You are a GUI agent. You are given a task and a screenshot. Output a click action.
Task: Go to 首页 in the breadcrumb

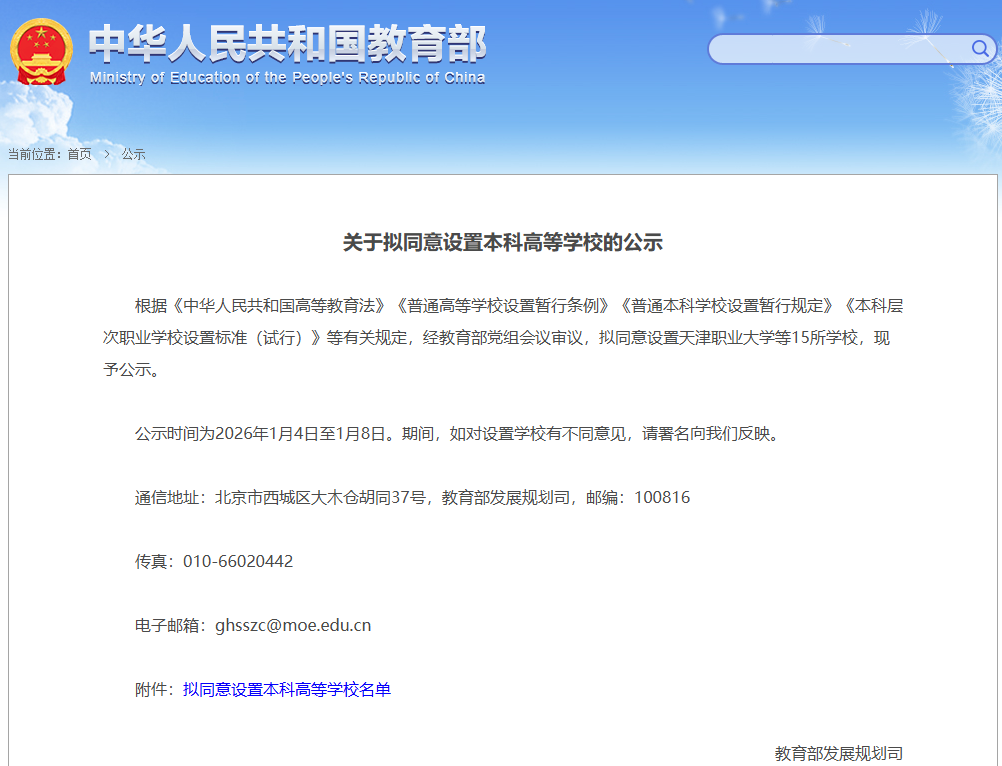coord(79,154)
